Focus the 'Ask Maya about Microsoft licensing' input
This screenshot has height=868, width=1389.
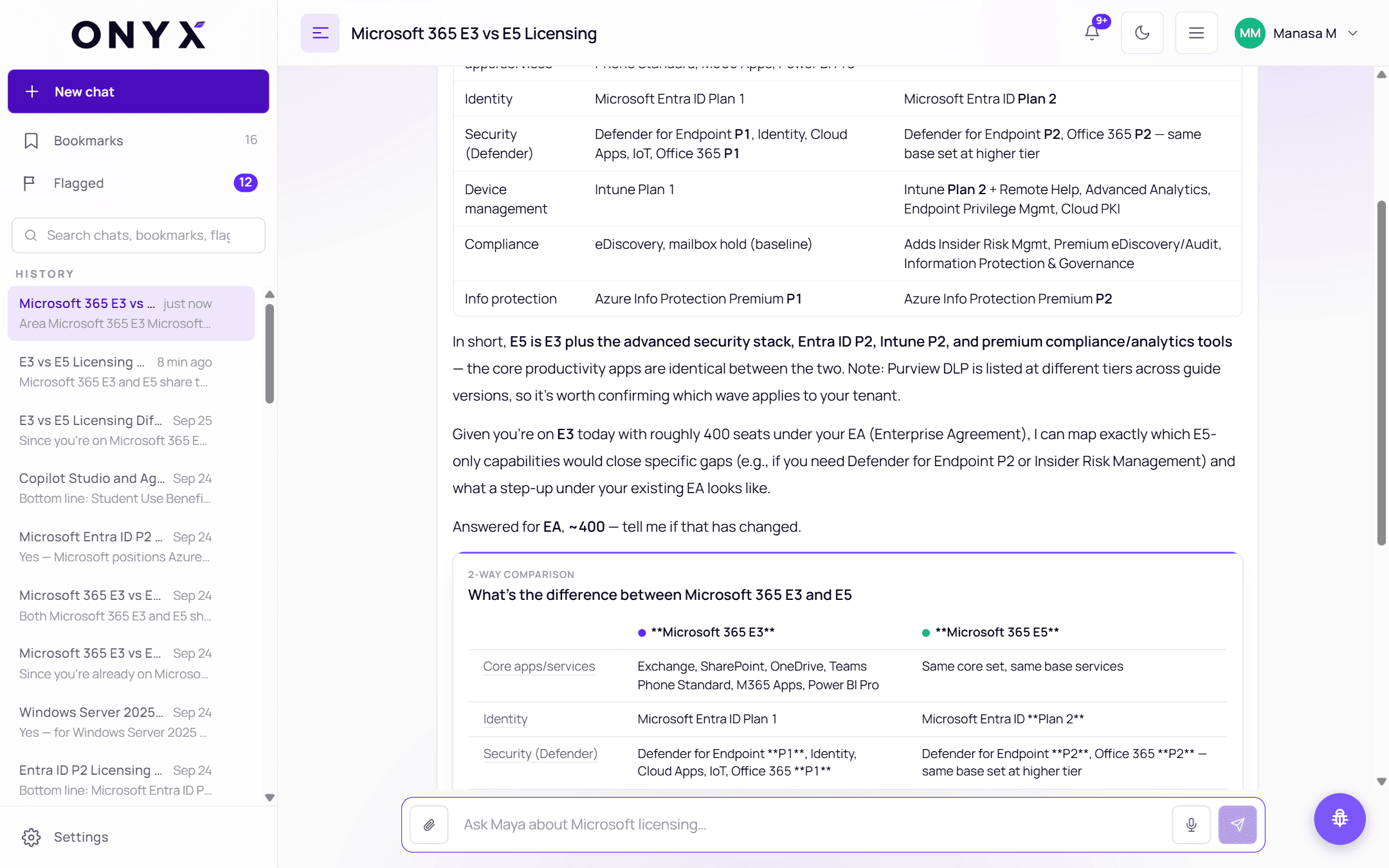[810, 825]
